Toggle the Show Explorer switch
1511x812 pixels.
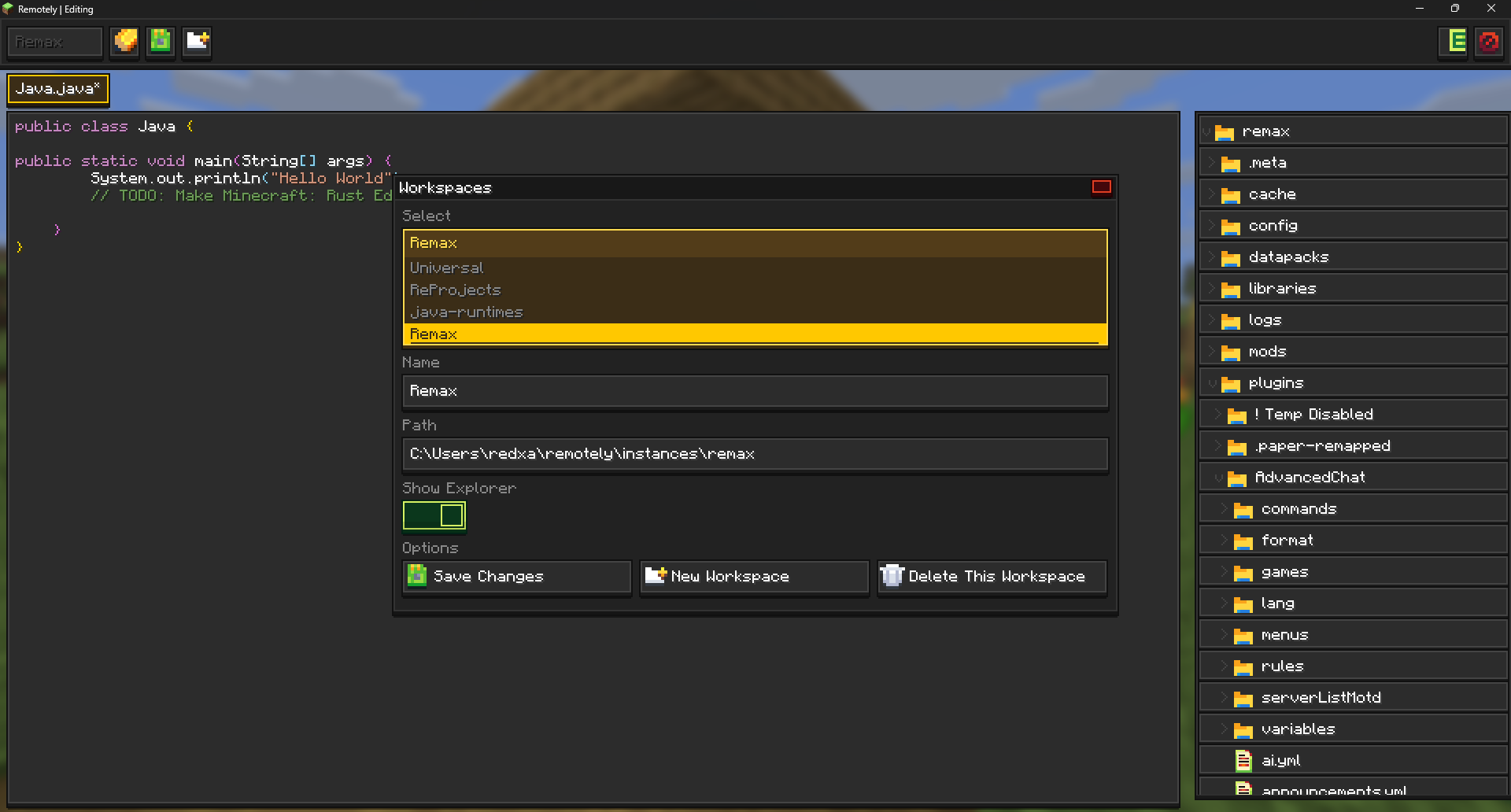(434, 515)
